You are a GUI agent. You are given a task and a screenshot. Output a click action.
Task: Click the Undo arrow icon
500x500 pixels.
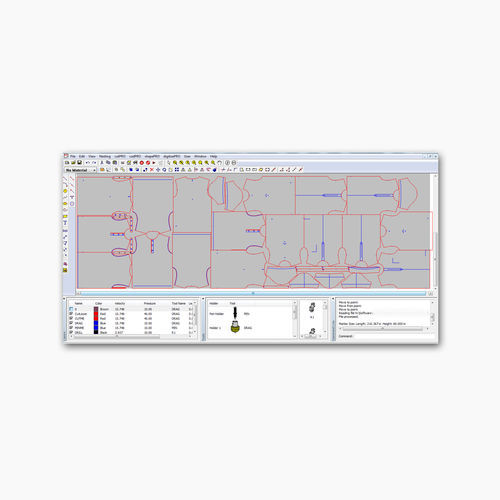[x=88, y=162]
